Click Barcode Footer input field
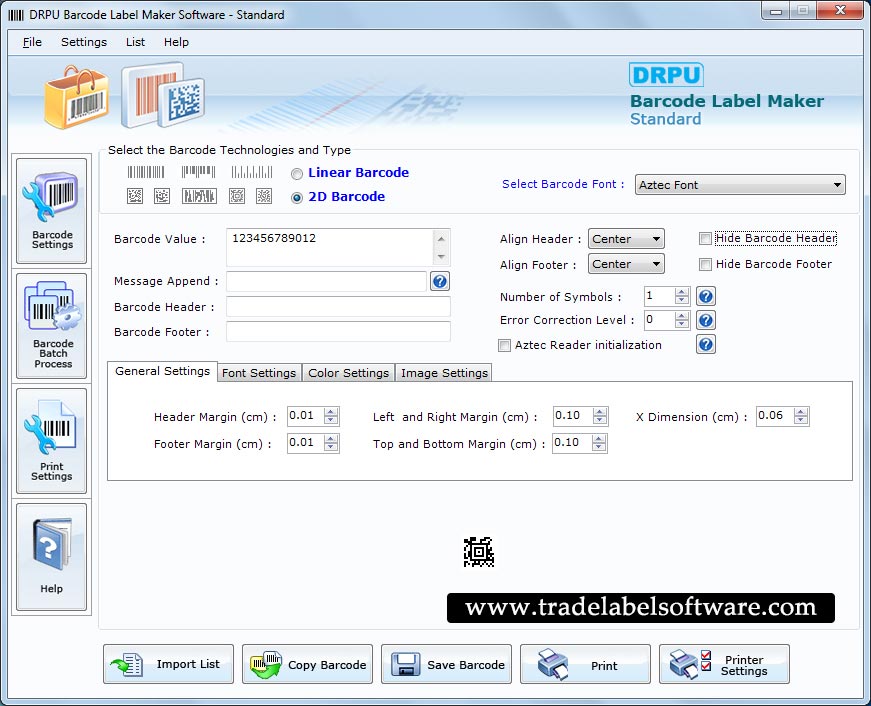The height and width of the screenshot is (706, 871). tap(338, 332)
